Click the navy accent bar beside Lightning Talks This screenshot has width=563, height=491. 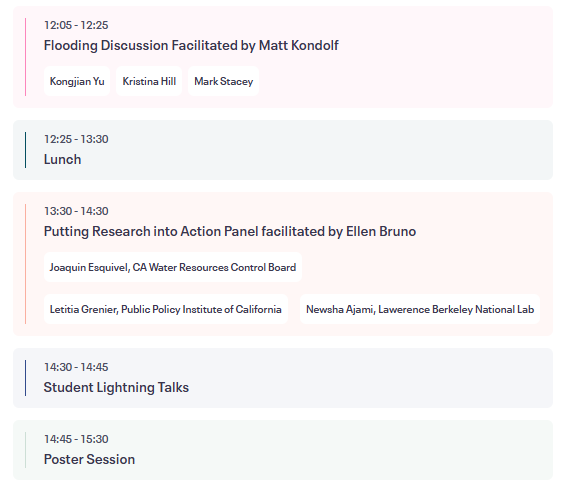25,378
